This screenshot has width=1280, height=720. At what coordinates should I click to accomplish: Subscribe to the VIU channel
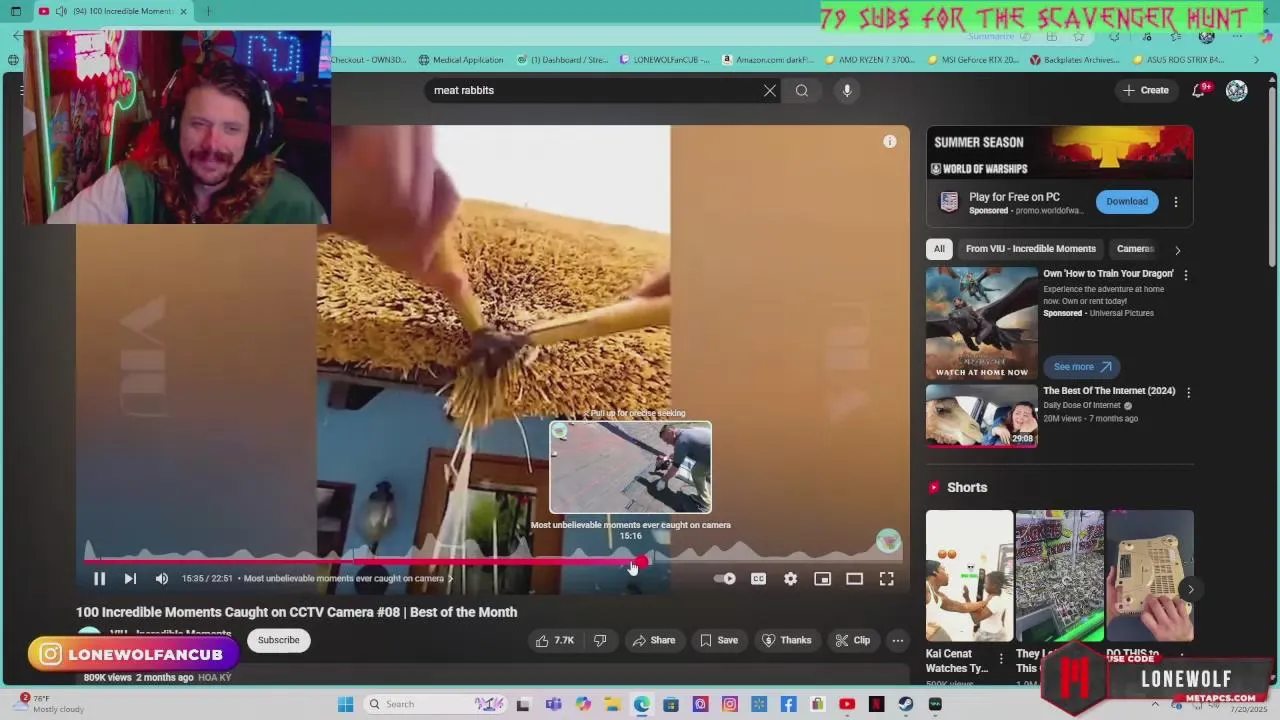(278, 640)
